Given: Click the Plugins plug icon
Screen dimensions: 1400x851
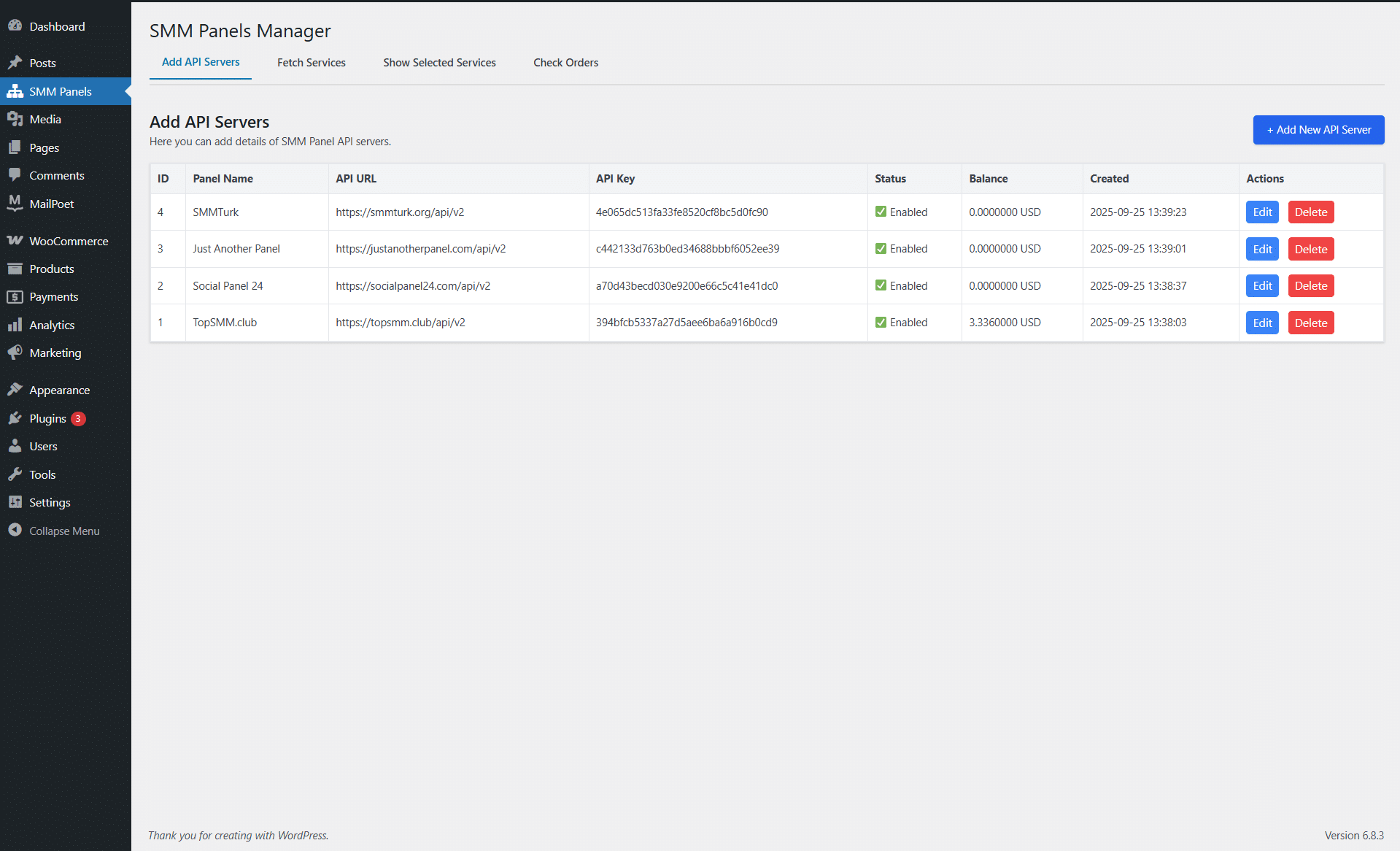Looking at the screenshot, I should pyautogui.click(x=15, y=418).
